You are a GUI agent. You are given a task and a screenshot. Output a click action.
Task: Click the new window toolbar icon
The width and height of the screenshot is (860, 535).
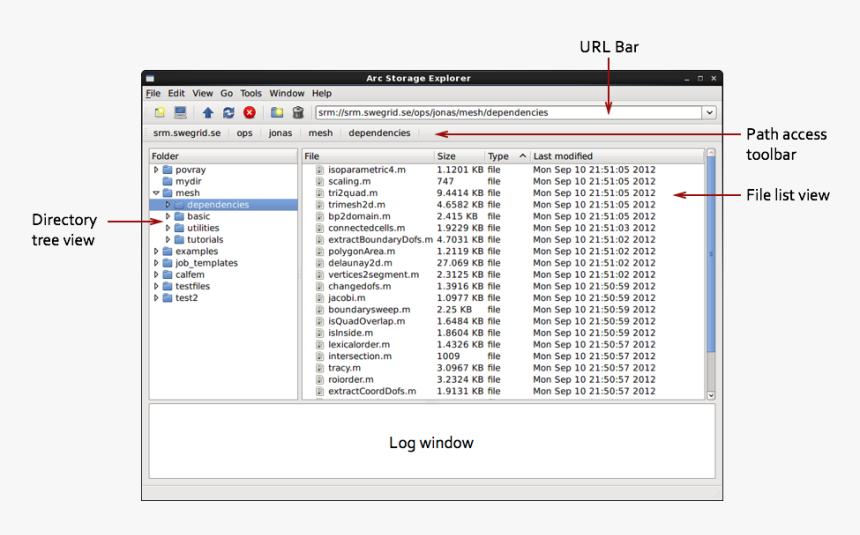(160, 113)
